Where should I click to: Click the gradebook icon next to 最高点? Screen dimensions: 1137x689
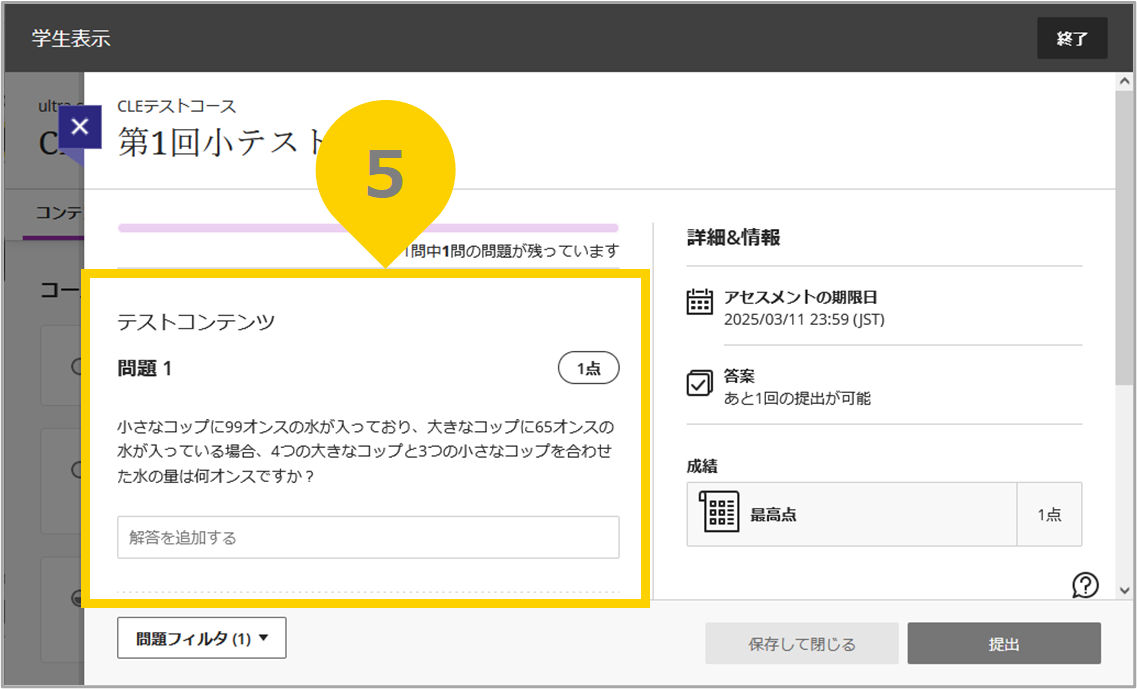(719, 512)
